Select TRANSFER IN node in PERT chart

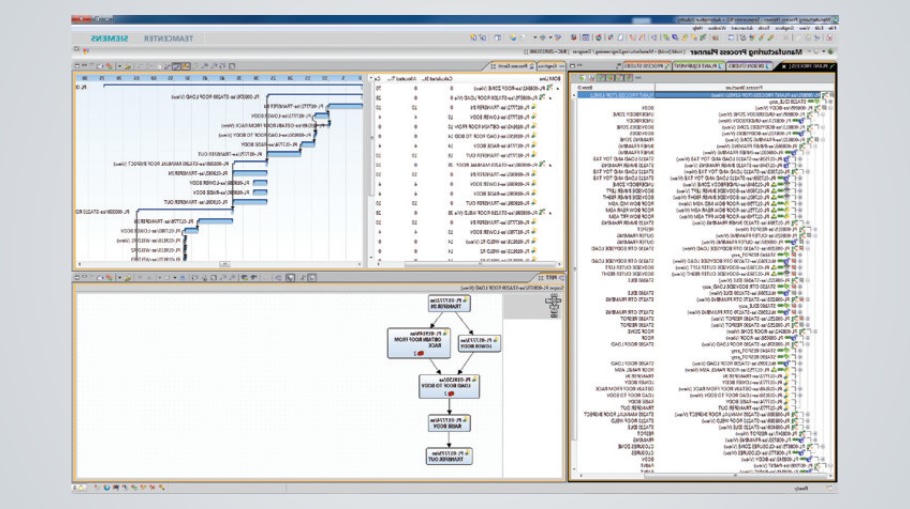pyautogui.click(x=449, y=303)
